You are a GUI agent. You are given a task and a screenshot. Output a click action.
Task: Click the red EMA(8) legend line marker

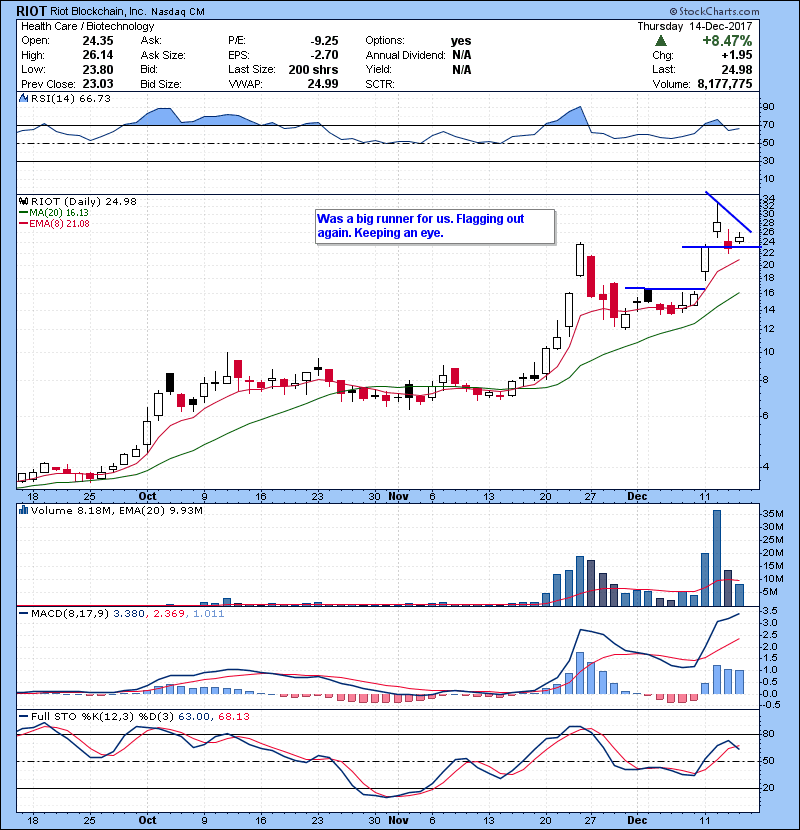coord(23,224)
